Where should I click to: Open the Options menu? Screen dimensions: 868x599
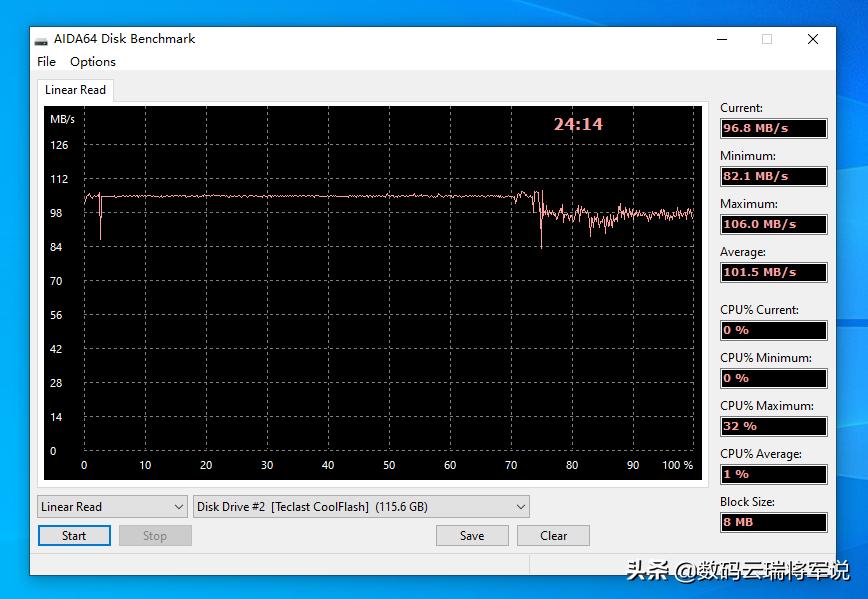92,61
